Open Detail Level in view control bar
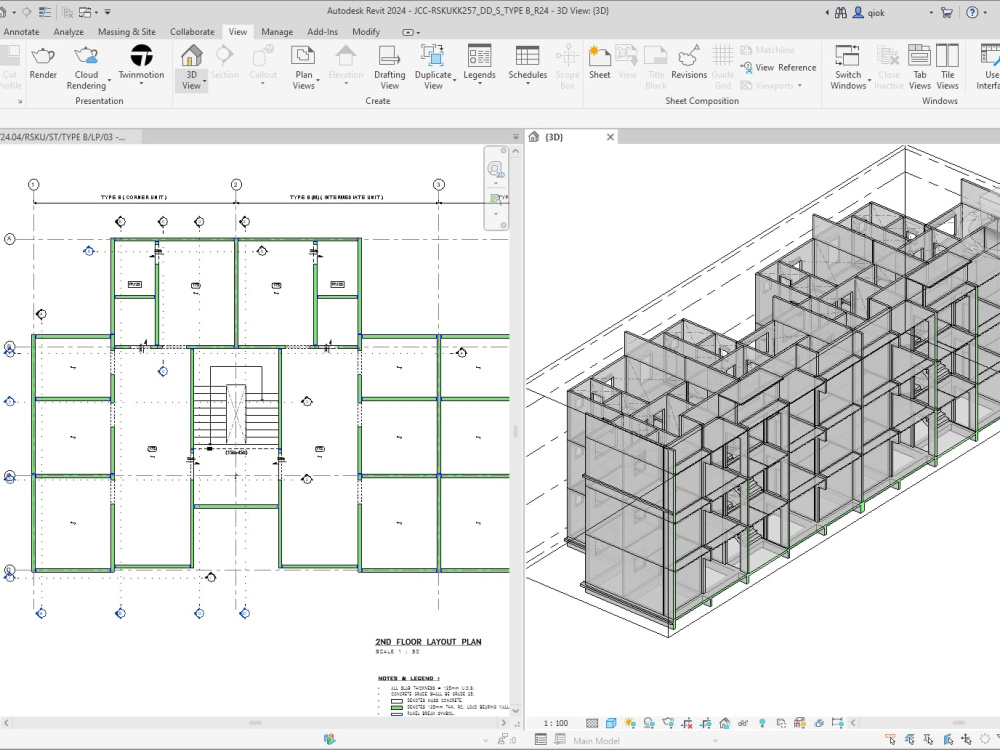This screenshot has width=1000, height=750. point(592,723)
